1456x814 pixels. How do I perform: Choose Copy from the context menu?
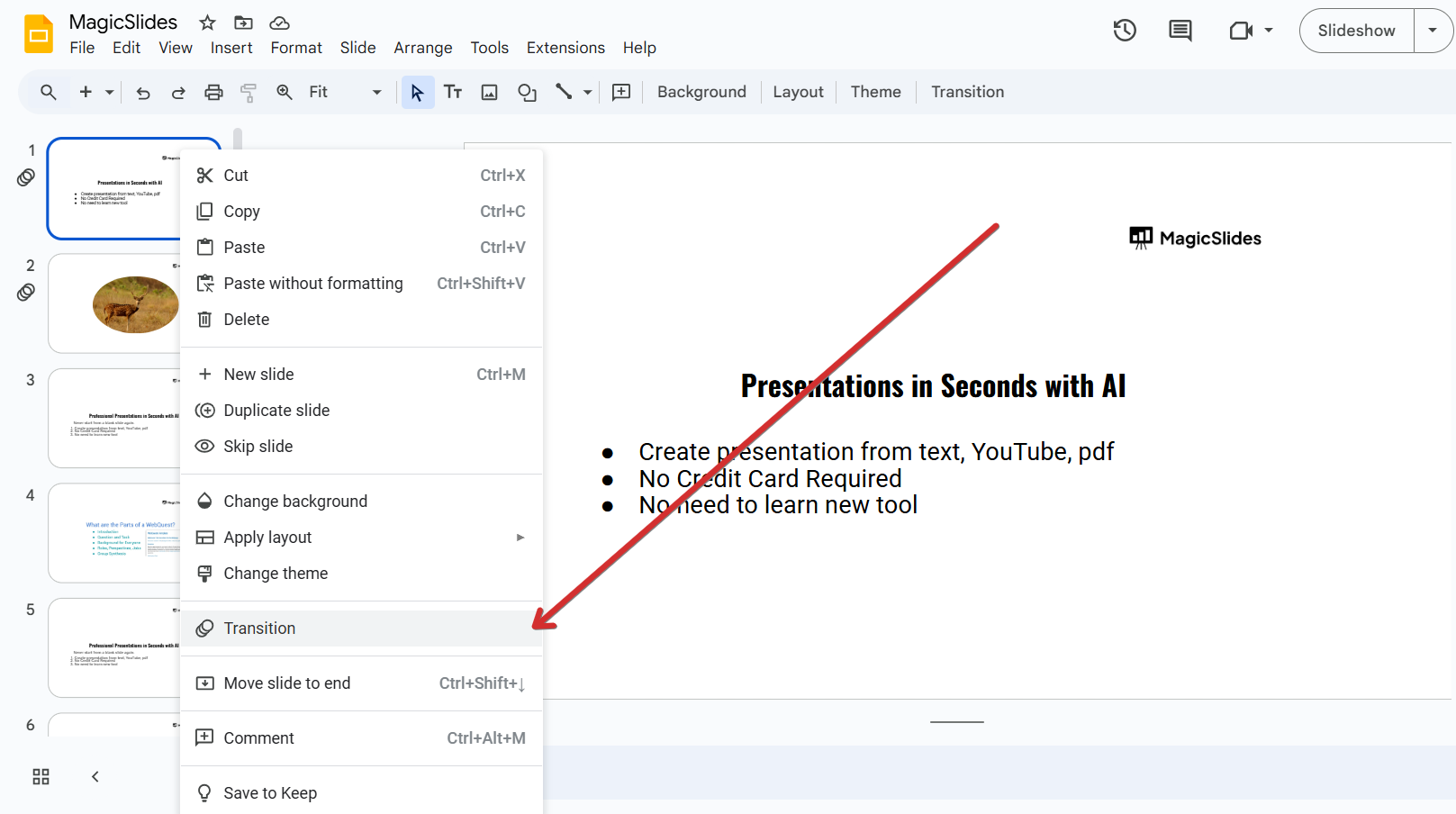(361, 212)
